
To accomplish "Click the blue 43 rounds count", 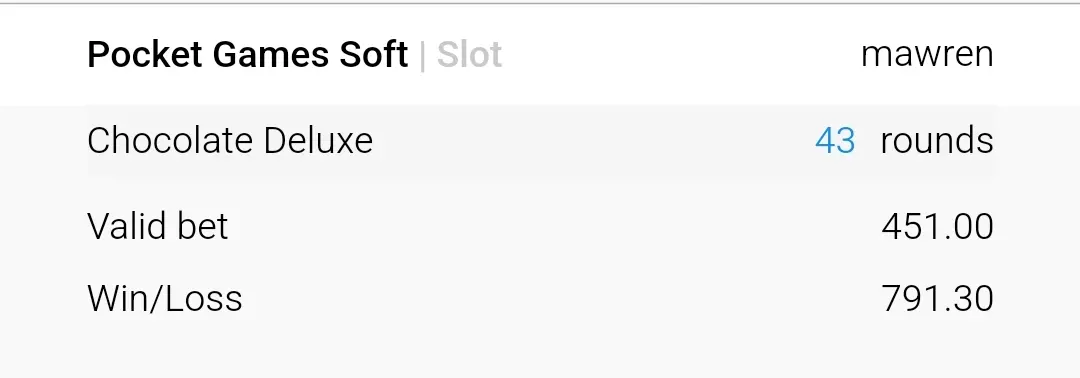I will (x=835, y=141).
